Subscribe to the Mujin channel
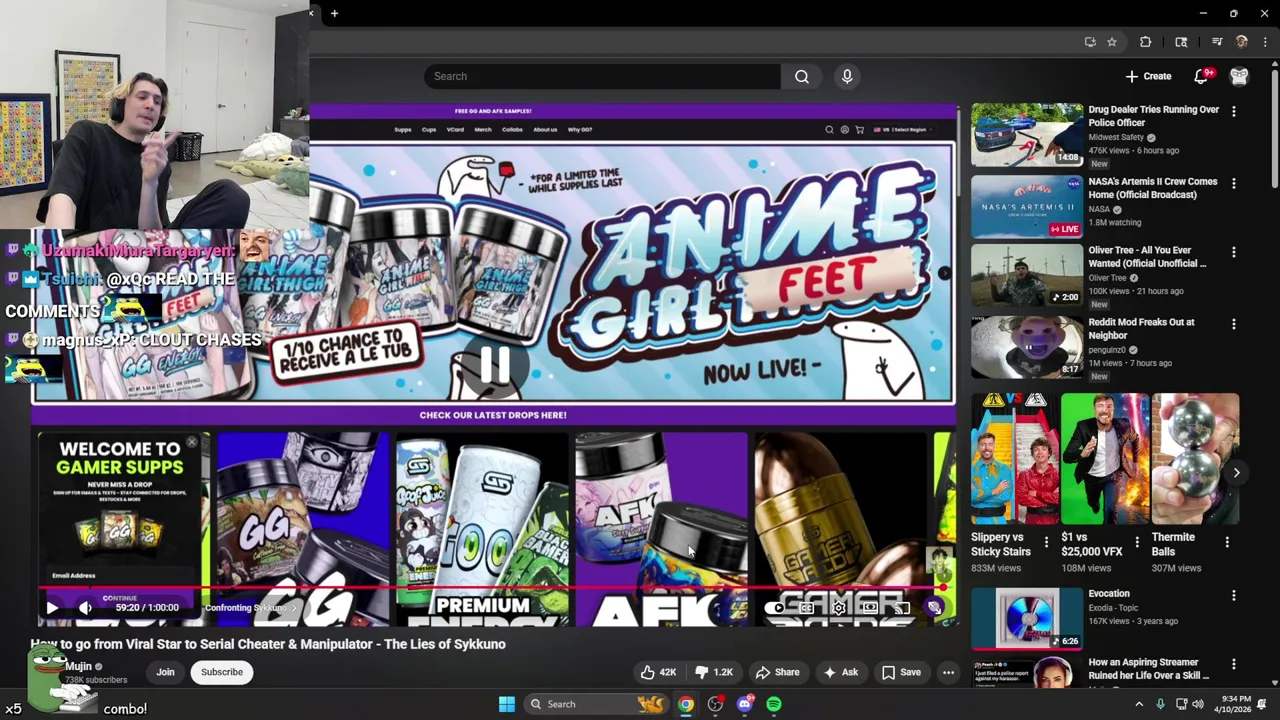This screenshot has height=720, width=1280. pos(222,672)
